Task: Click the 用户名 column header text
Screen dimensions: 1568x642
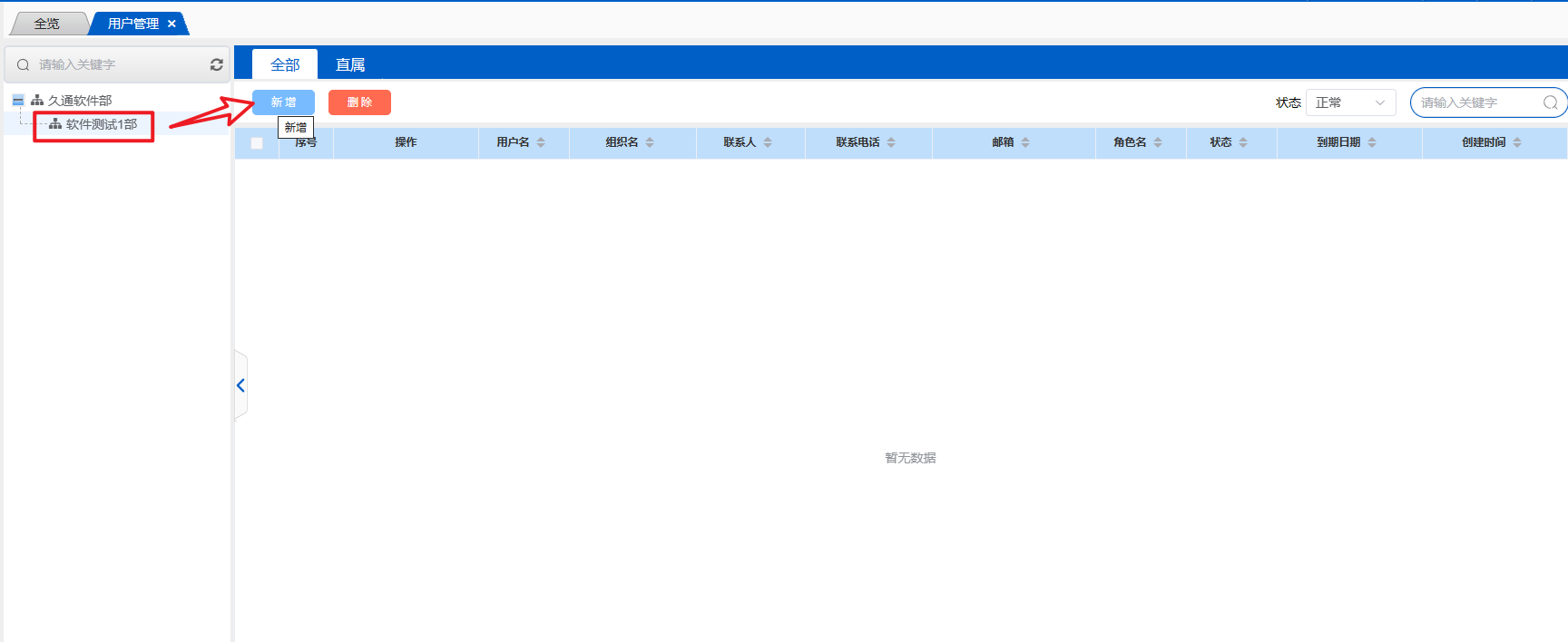Action: tap(513, 142)
